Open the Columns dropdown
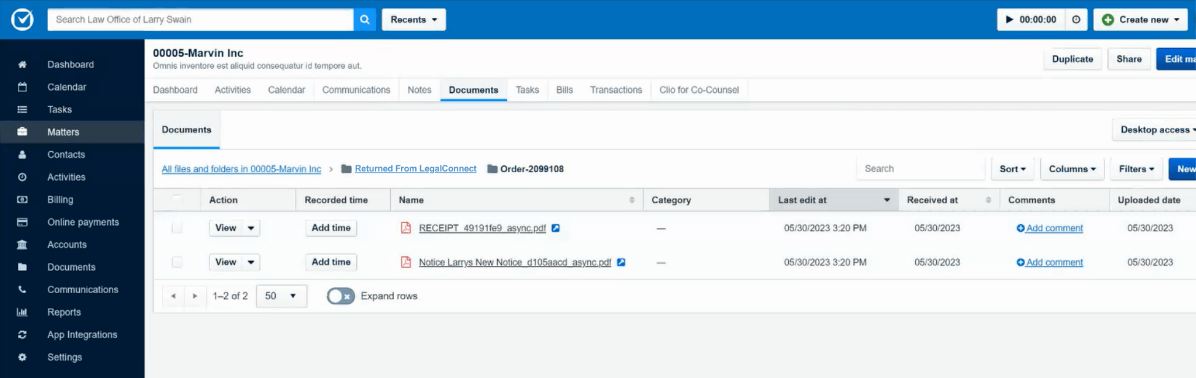The width and height of the screenshot is (1196, 378). [1072, 169]
